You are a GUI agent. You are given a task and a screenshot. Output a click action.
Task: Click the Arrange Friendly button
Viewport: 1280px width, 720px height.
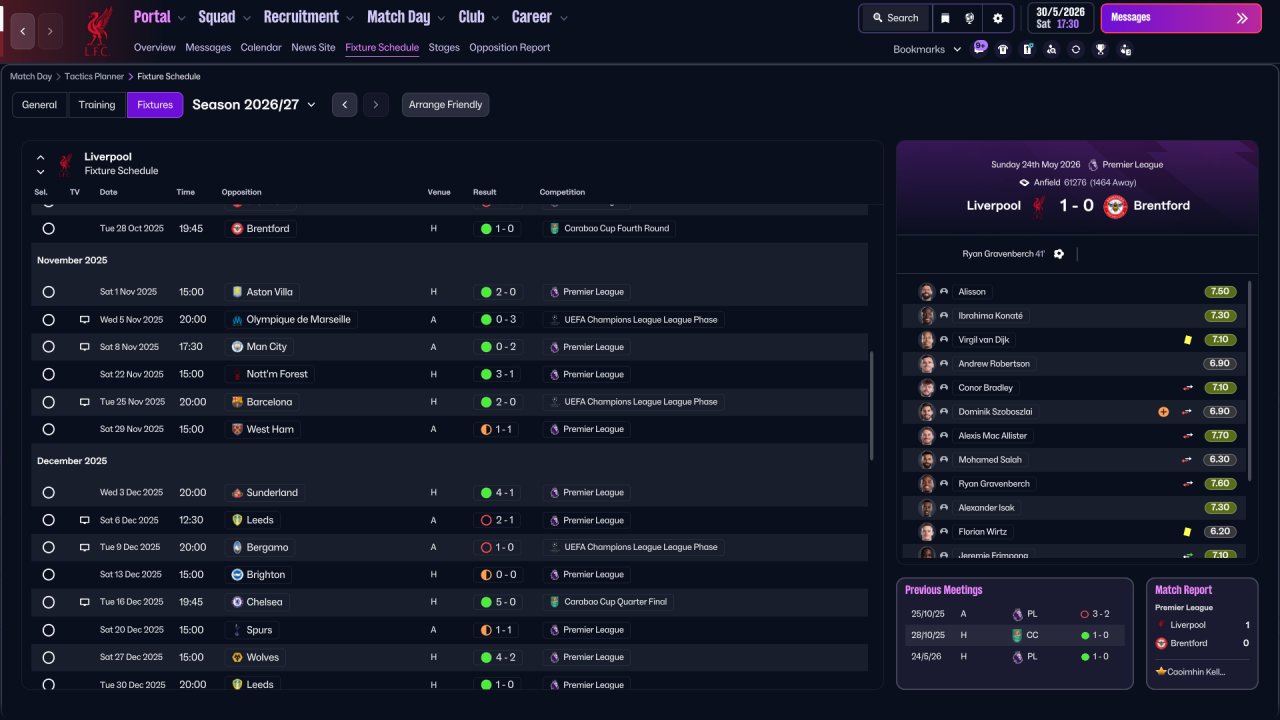point(446,105)
